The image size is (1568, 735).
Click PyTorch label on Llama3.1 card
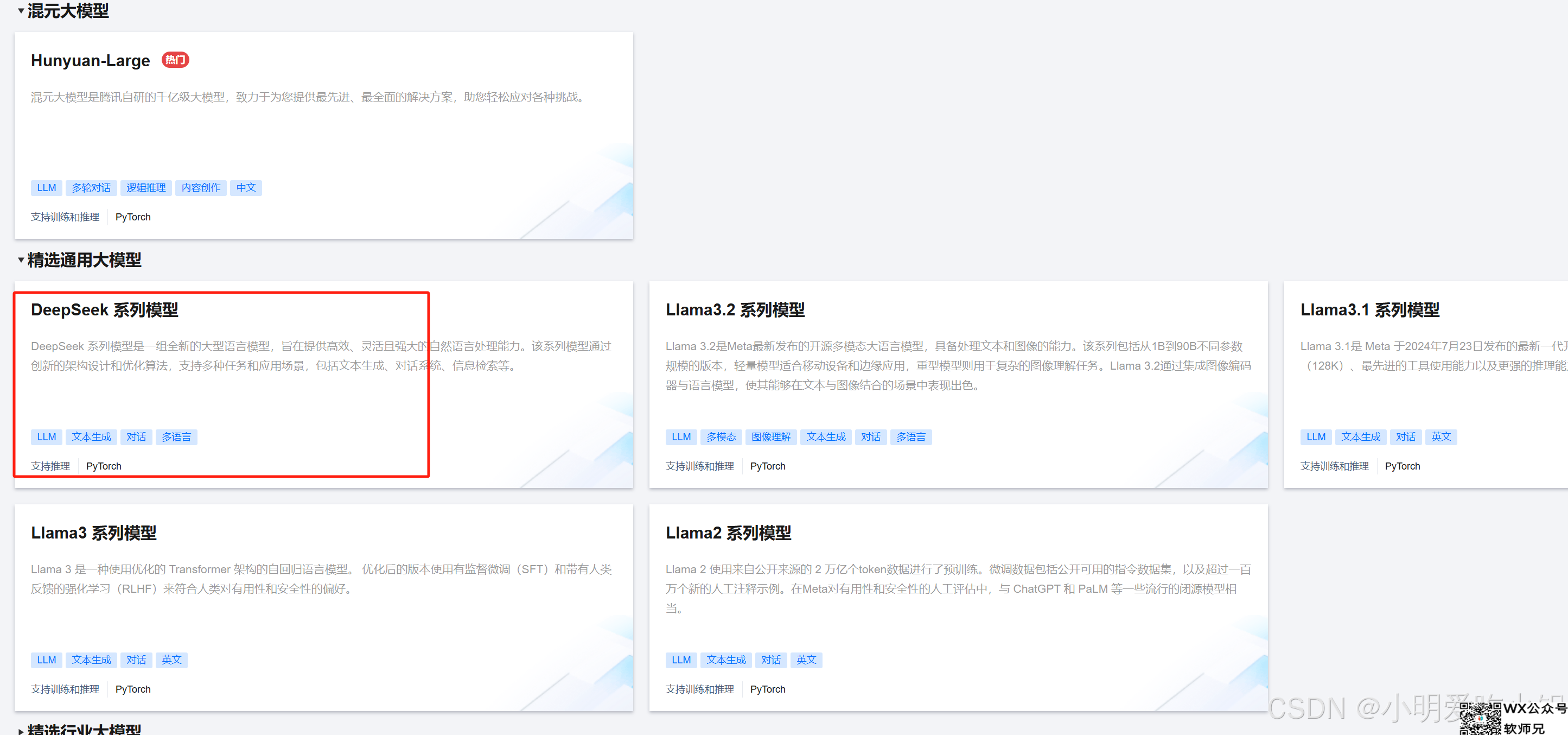pos(1403,466)
